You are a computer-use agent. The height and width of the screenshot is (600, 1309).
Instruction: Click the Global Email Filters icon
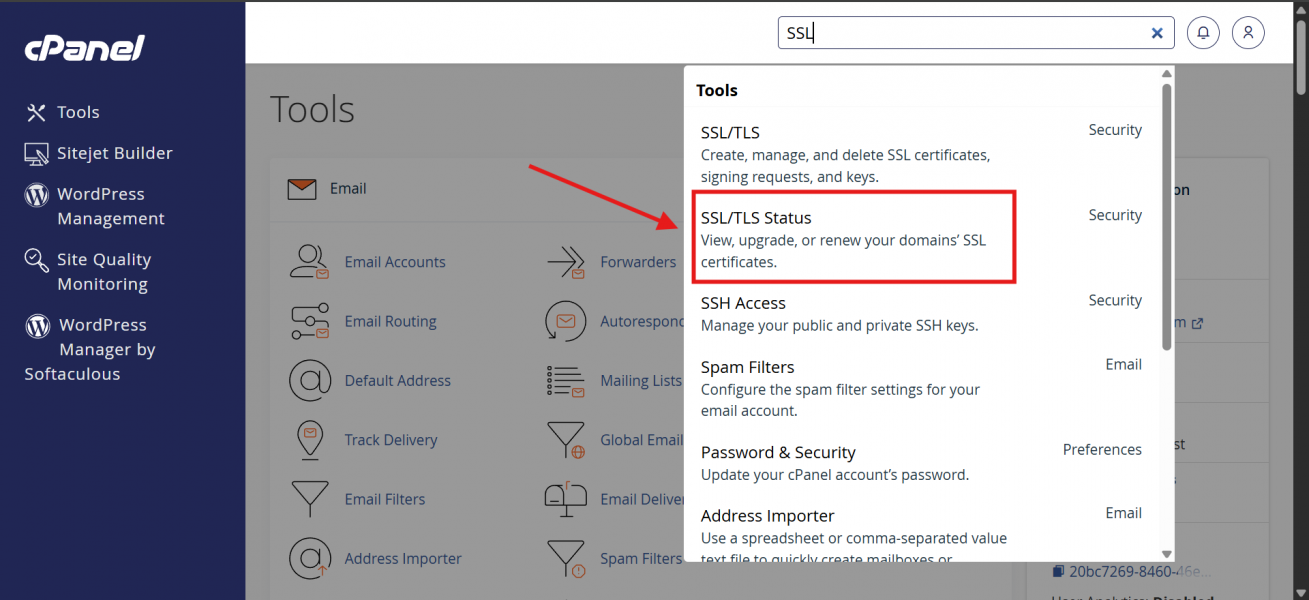tap(565, 439)
